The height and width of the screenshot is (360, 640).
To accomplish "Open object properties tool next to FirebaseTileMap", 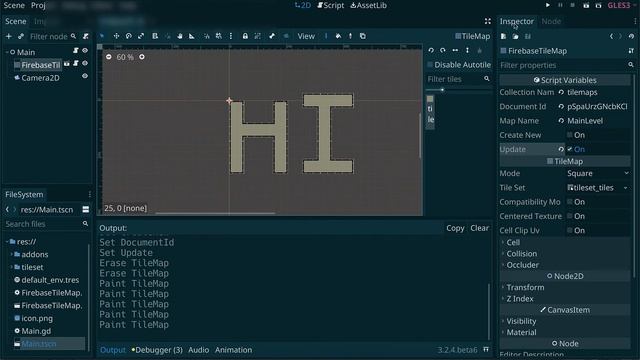I will (631, 51).
